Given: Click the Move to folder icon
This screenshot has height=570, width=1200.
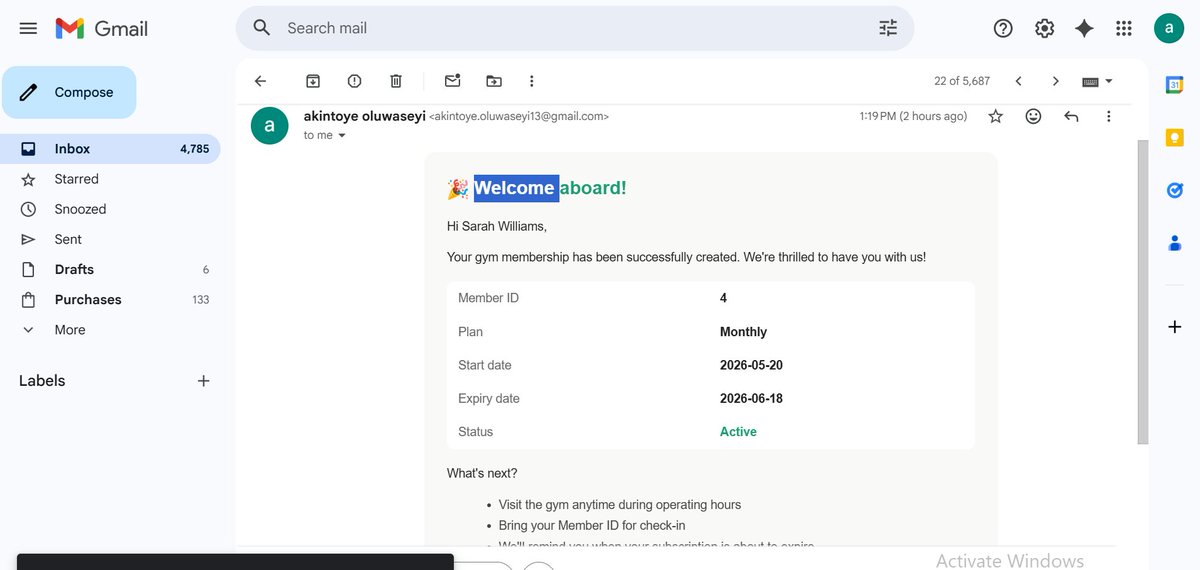Looking at the screenshot, I should point(494,81).
